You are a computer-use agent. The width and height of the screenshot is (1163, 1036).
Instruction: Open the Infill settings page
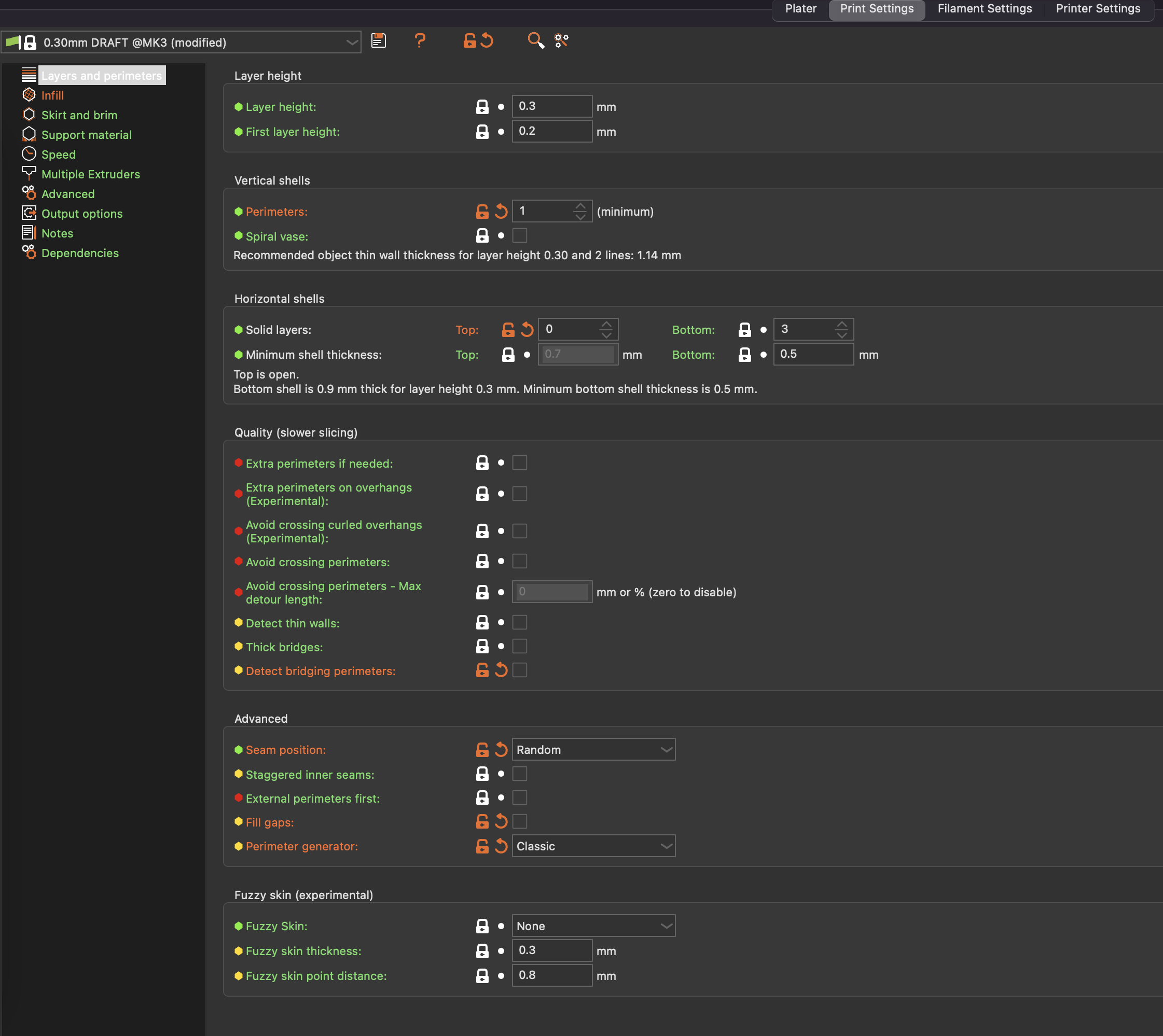(52, 95)
